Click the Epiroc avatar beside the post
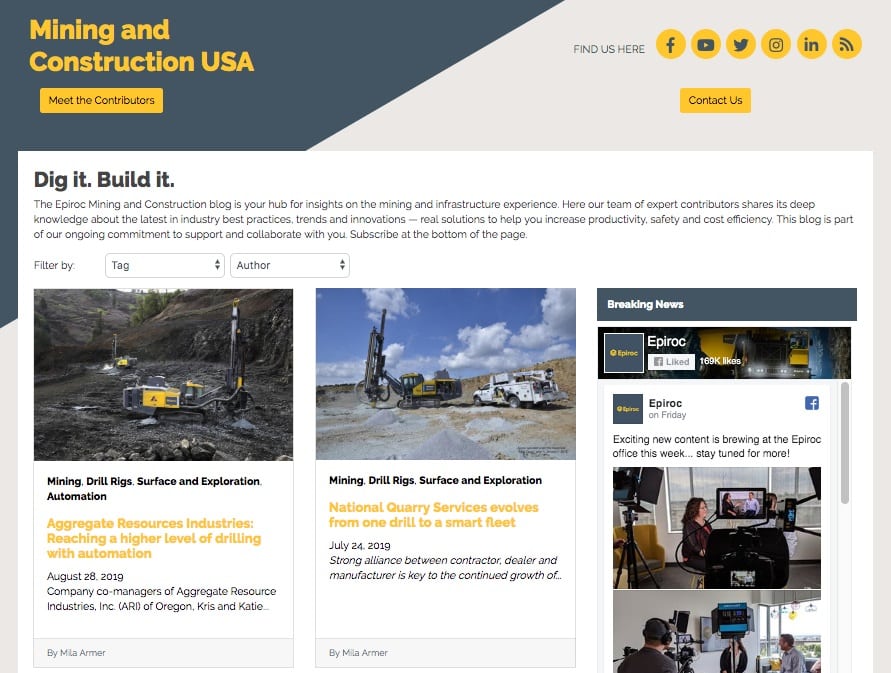The width and height of the screenshot is (891, 673). pyautogui.click(x=628, y=409)
